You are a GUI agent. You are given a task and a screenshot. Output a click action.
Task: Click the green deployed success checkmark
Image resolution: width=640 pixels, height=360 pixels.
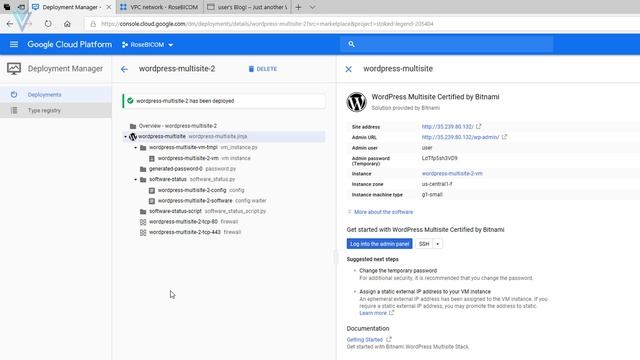tap(130, 101)
